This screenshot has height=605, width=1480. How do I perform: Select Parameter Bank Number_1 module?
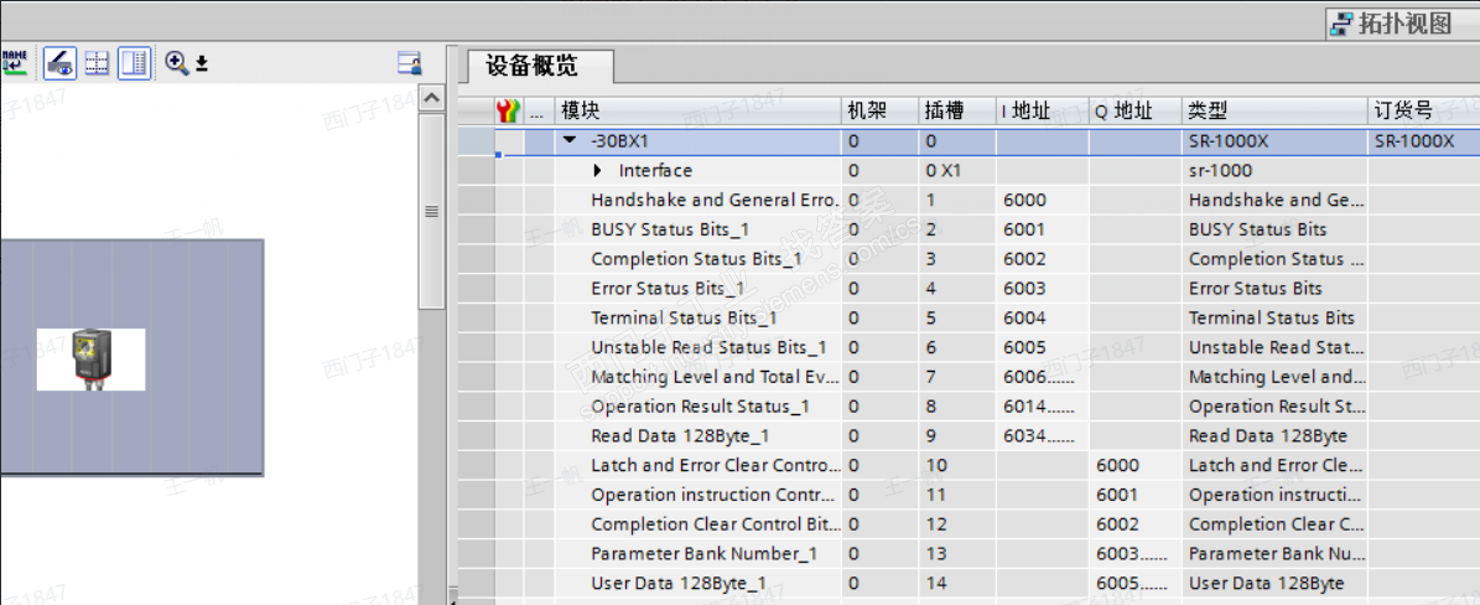[704, 554]
